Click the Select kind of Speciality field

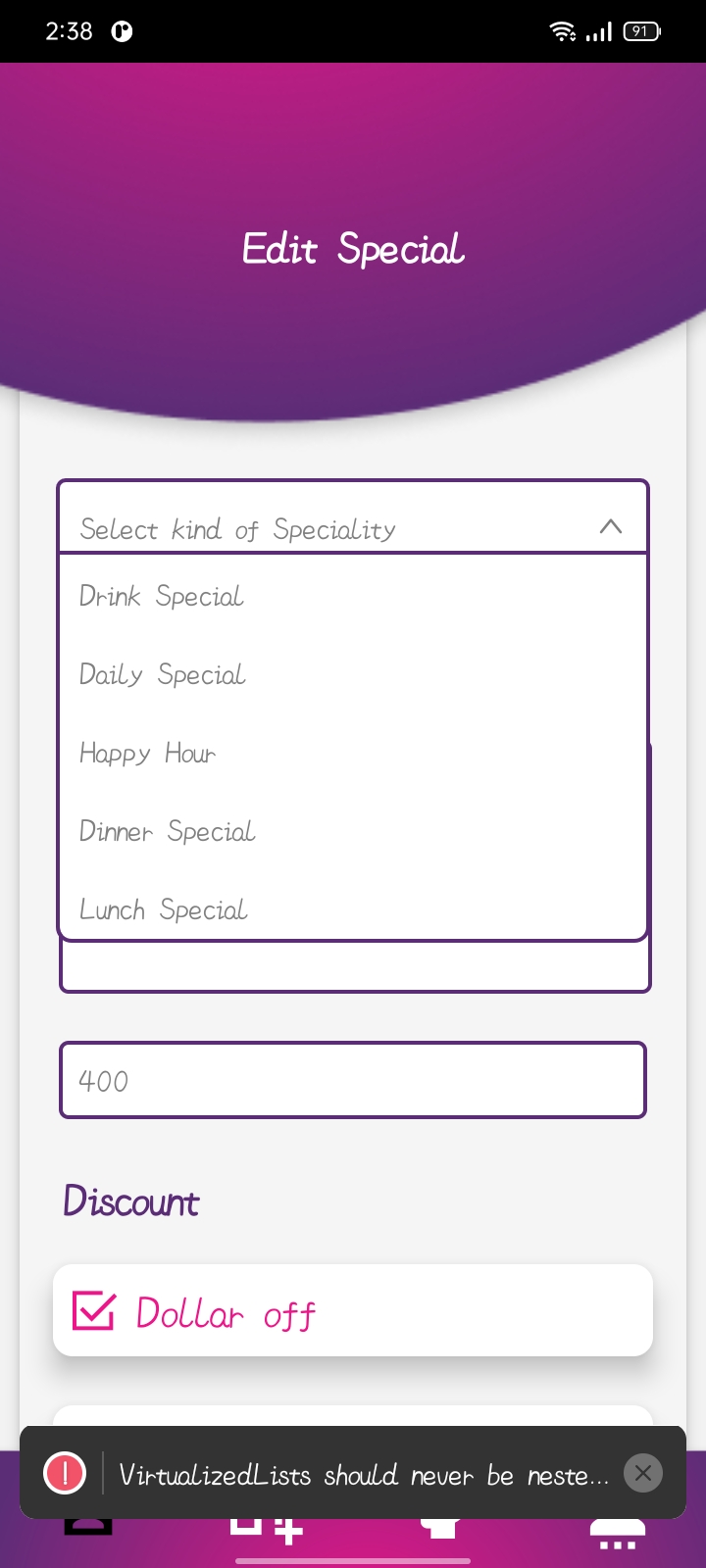[x=294, y=529]
